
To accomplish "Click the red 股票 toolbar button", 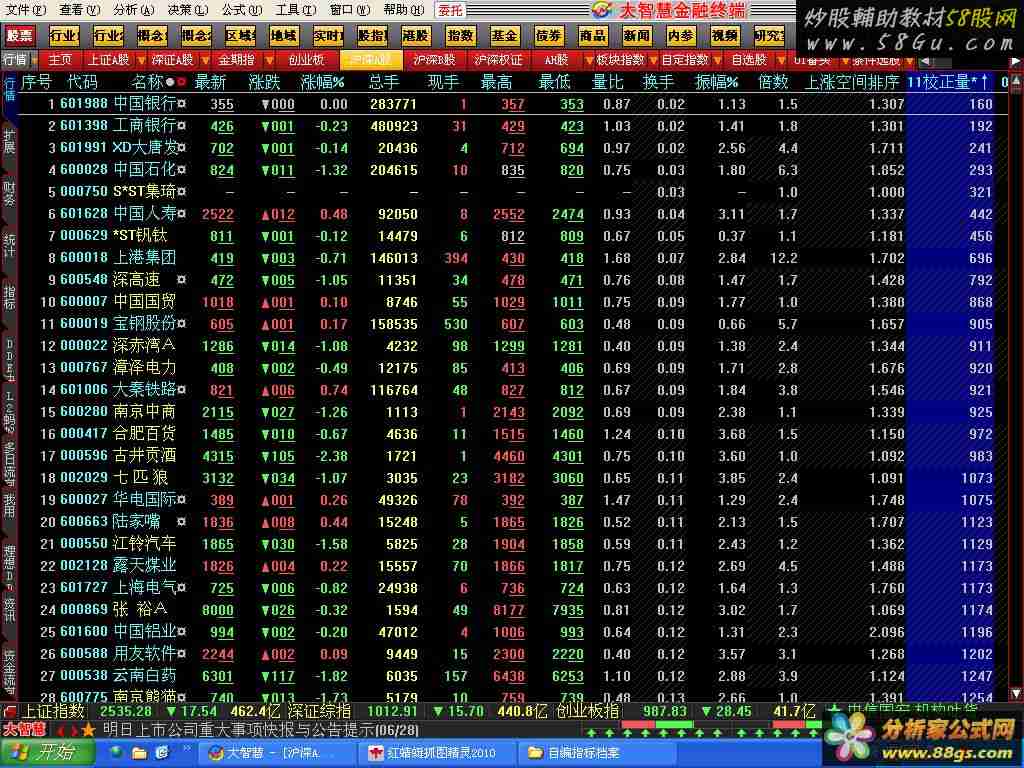I will (20, 35).
